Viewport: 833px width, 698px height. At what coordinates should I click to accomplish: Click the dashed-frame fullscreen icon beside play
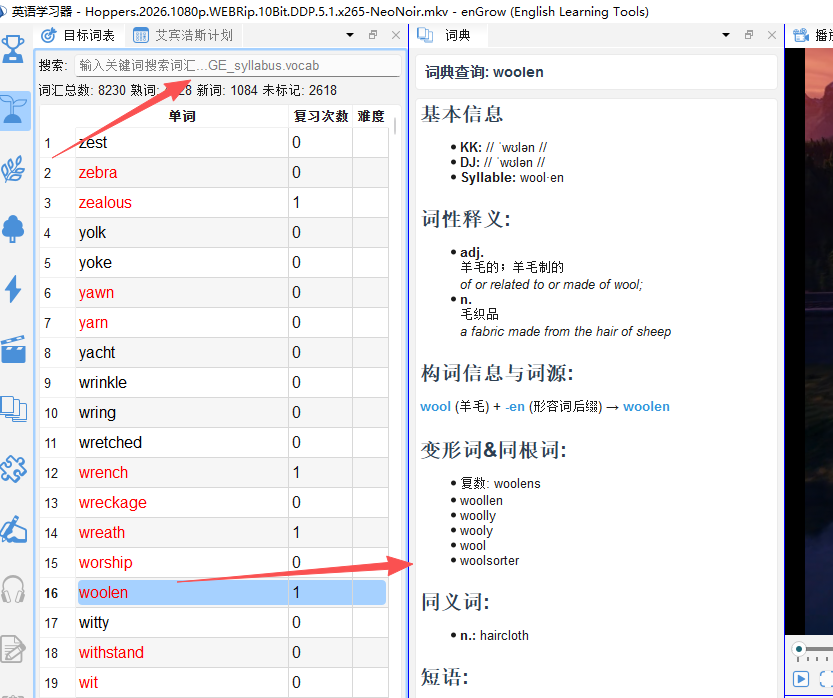point(826,679)
